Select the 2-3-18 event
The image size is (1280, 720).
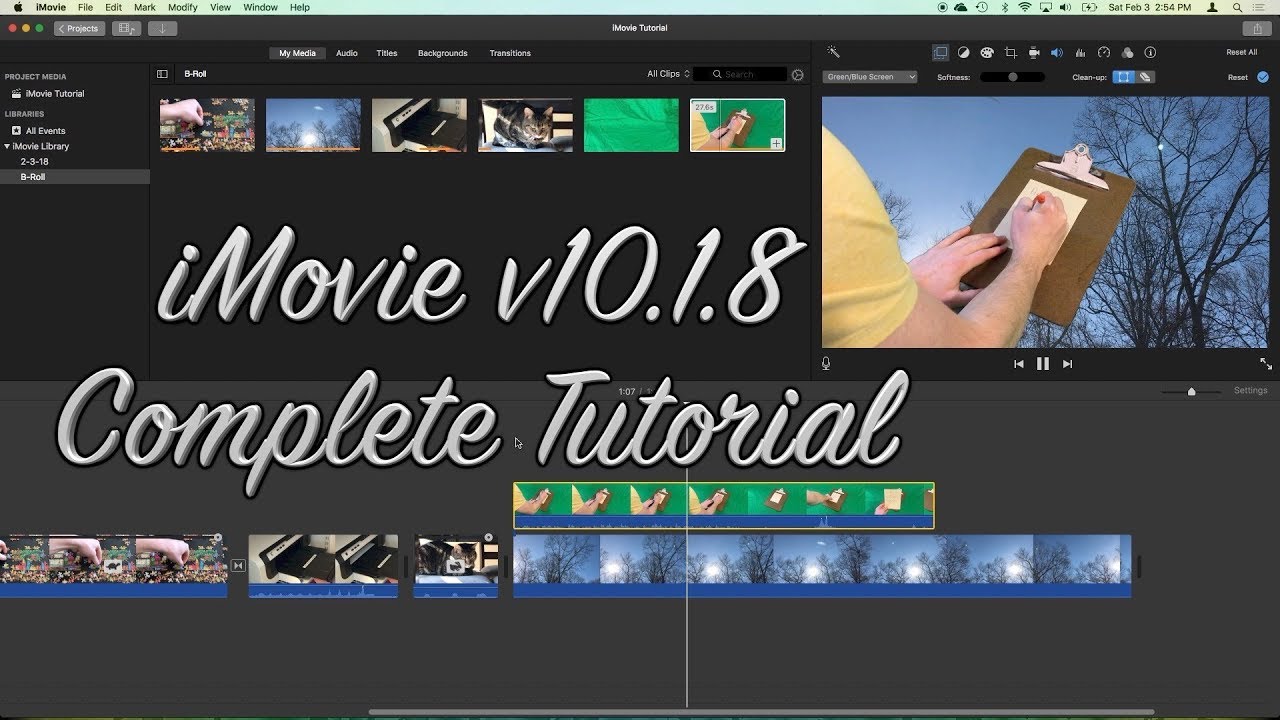click(x=34, y=161)
